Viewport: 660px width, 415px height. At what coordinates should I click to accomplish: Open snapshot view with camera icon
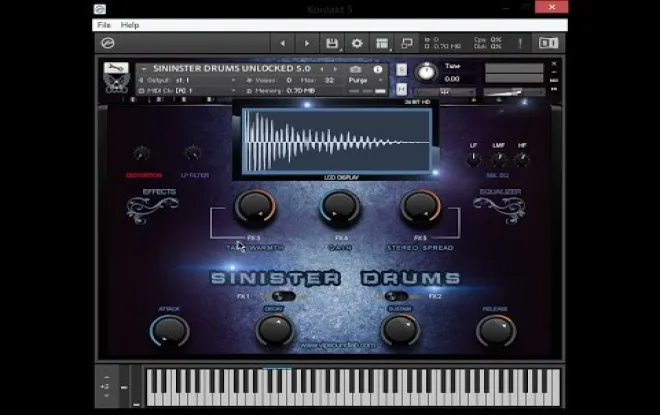point(355,69)
